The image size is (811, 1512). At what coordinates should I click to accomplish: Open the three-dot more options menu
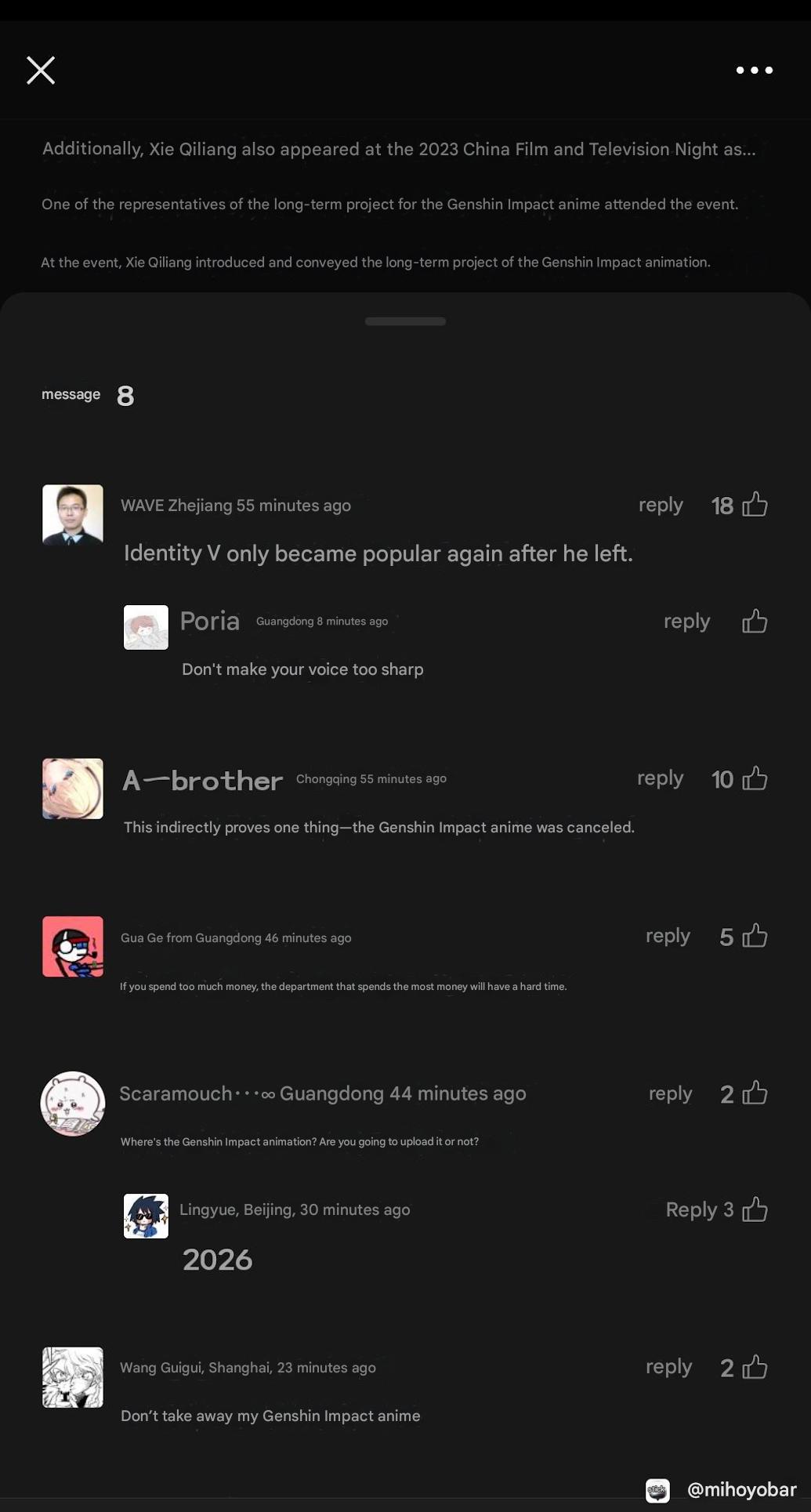click(755, 70)
